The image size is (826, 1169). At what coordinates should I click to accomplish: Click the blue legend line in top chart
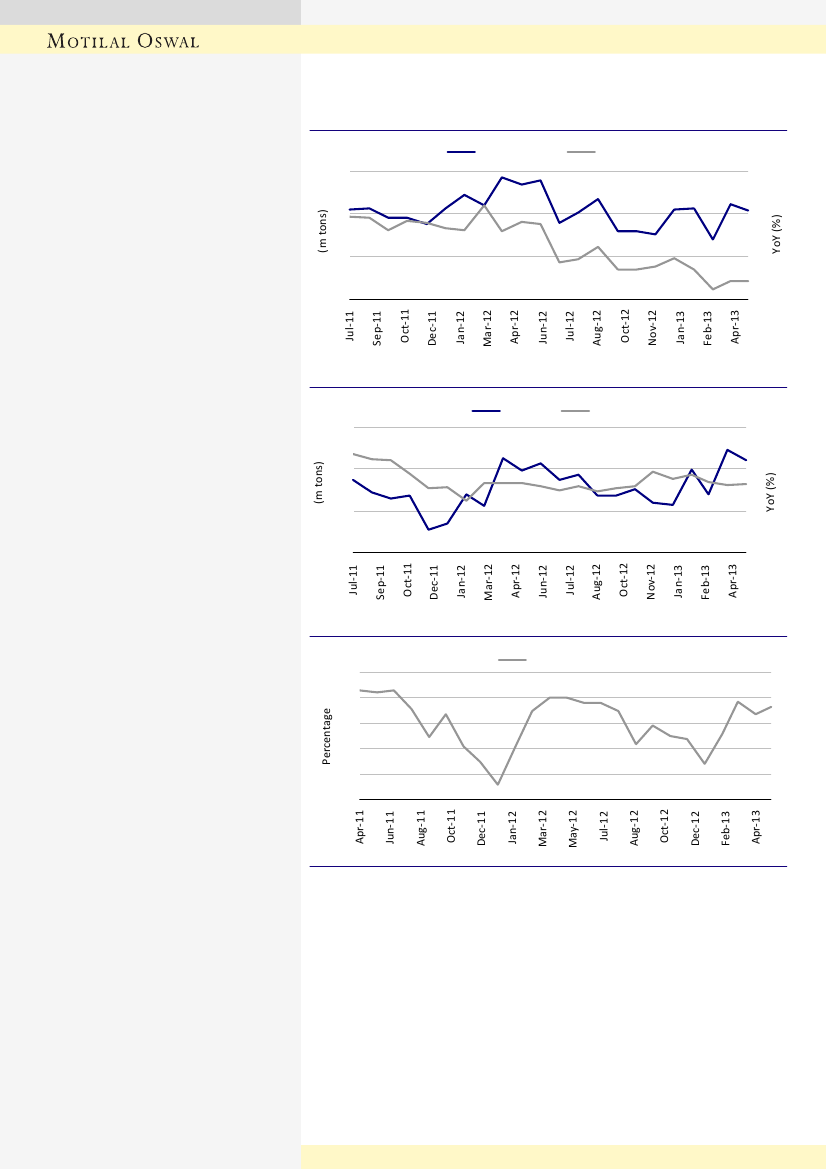click(x=460, y=152)
